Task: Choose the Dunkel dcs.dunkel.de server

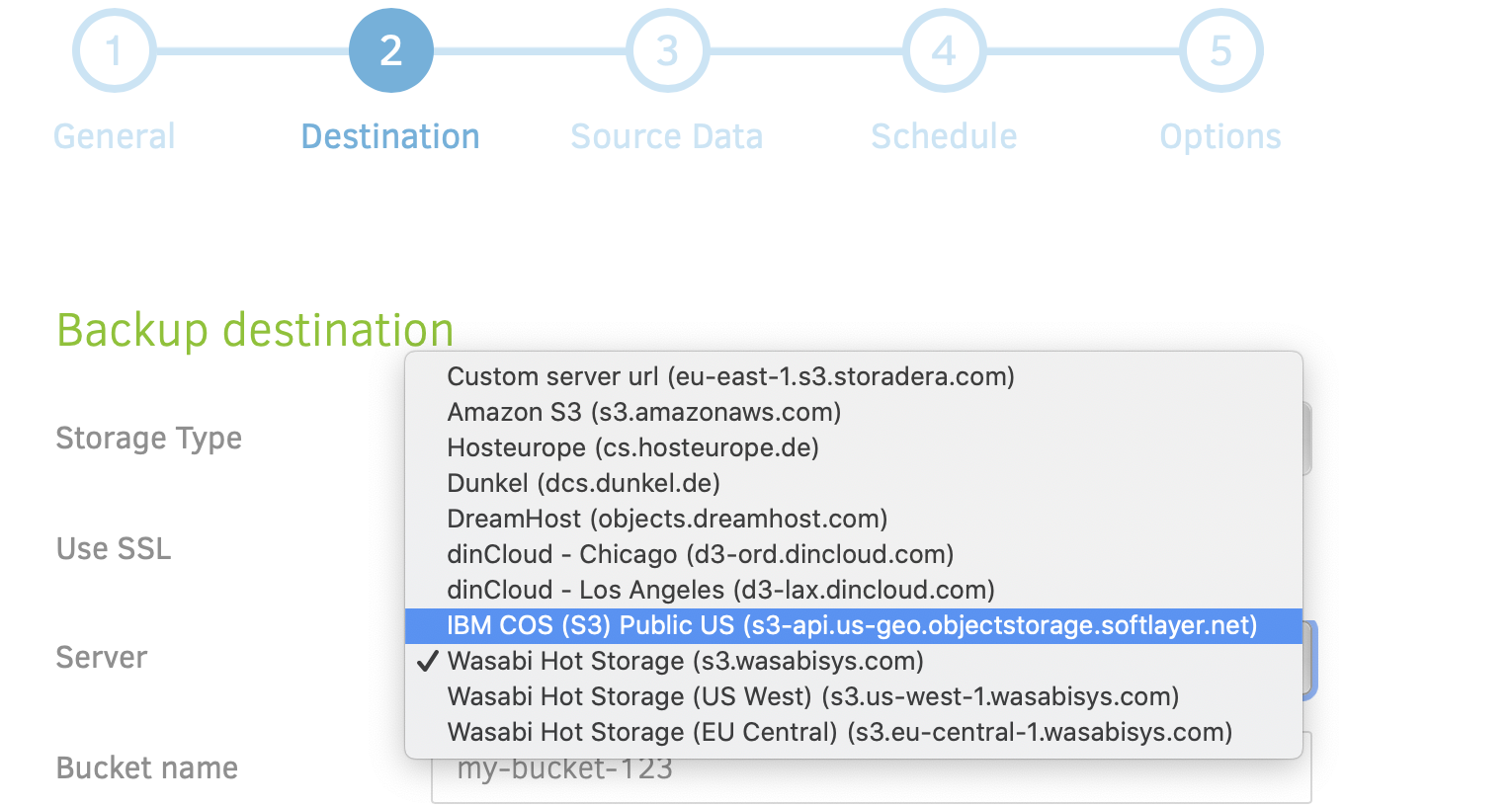Action: point(583,483)
